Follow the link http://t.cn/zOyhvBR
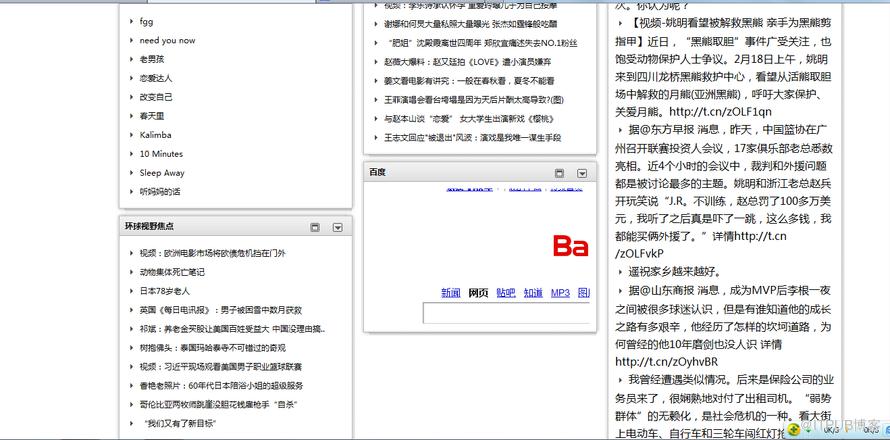The width and height of the screenshot is (890, 440). pos(666,362)
